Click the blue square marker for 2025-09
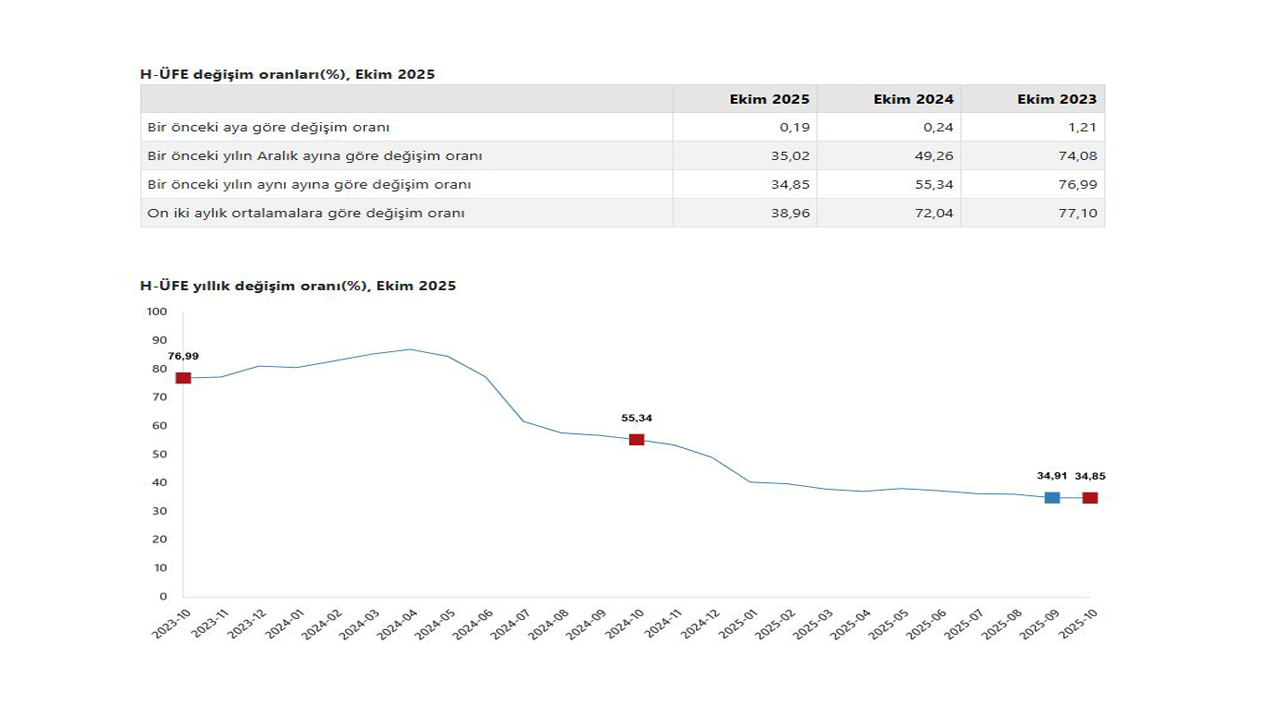Viewport: 1280px width, 720px height. (1052, 497)
